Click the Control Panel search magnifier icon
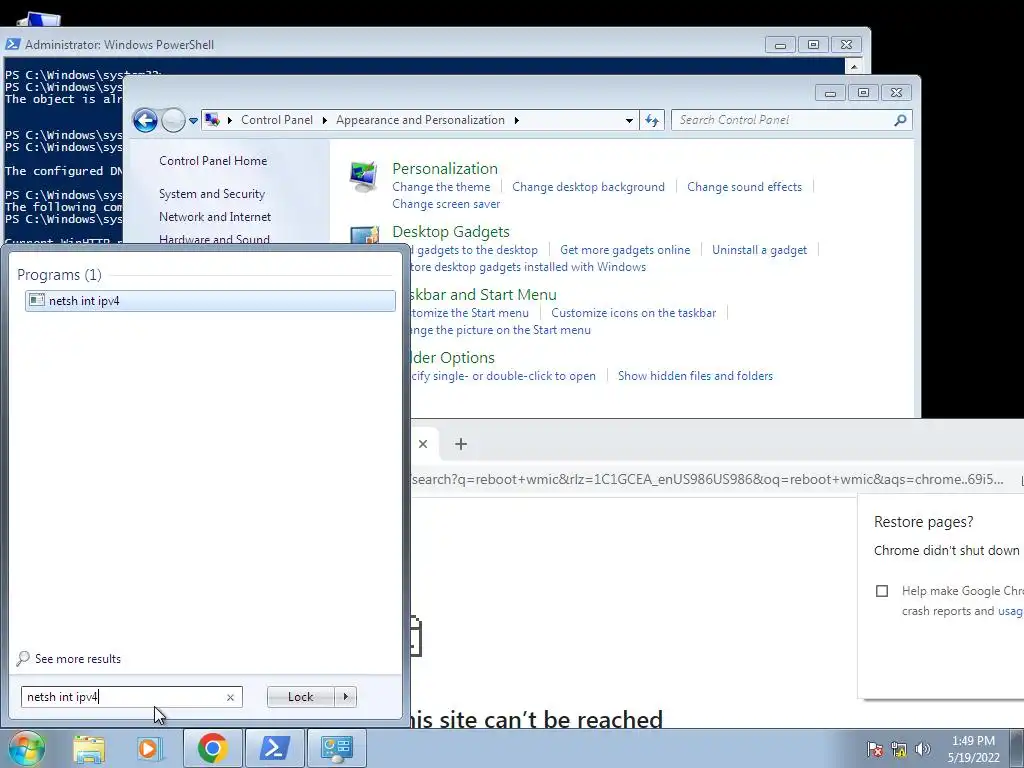Viewport: 1024px width, 768px height. [901, 120]
